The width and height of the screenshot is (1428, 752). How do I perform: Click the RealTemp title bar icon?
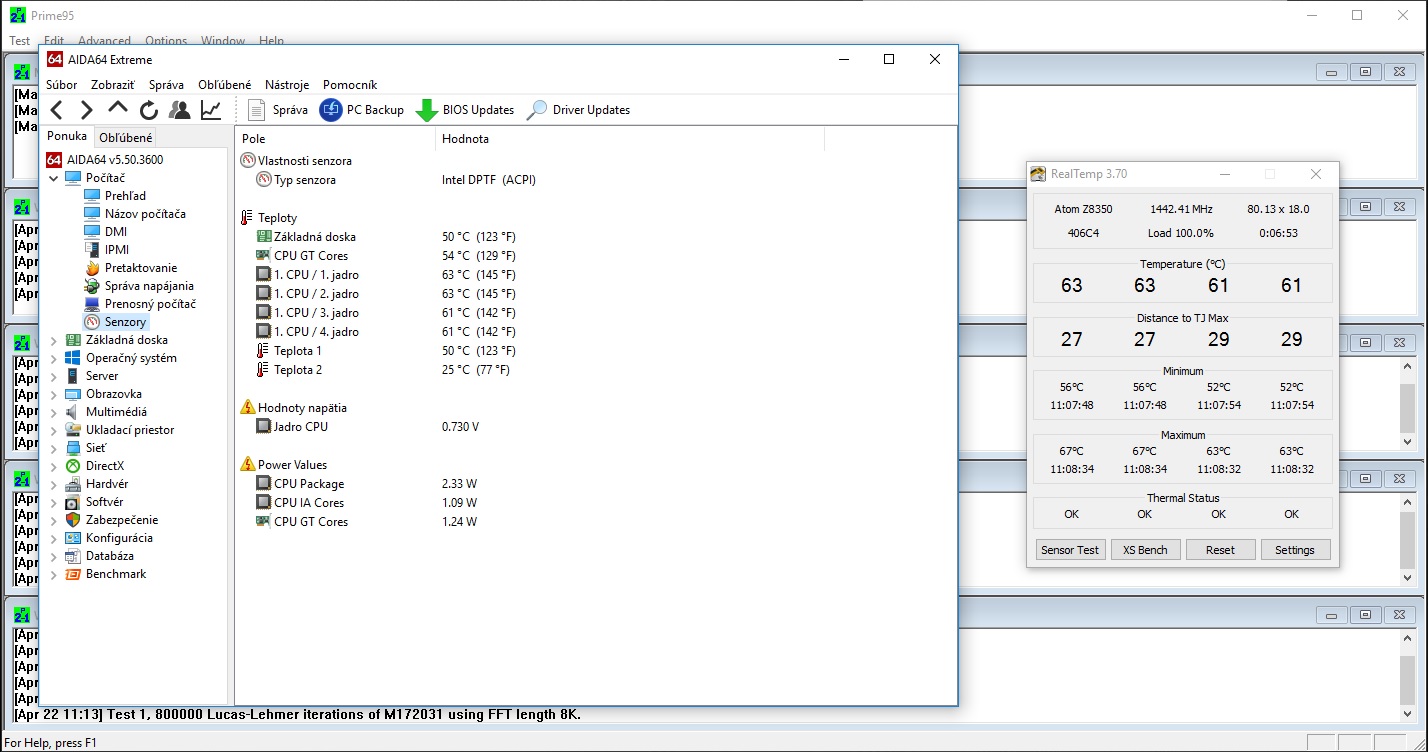1039,174
